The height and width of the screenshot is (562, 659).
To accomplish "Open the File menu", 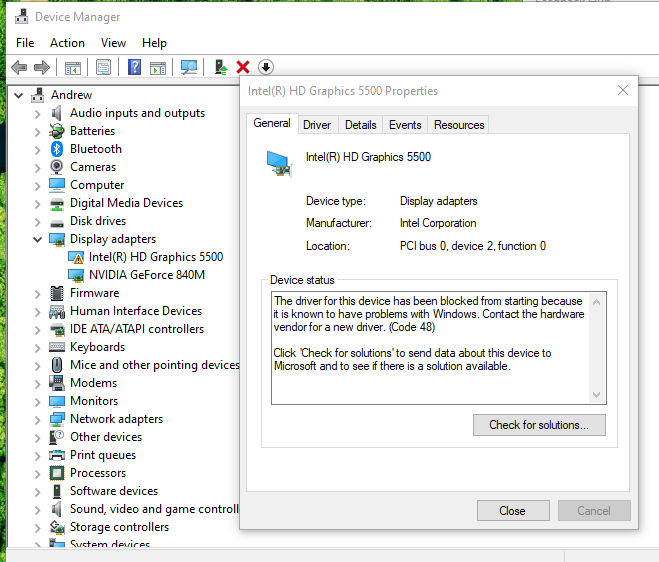I will (25, 43).
